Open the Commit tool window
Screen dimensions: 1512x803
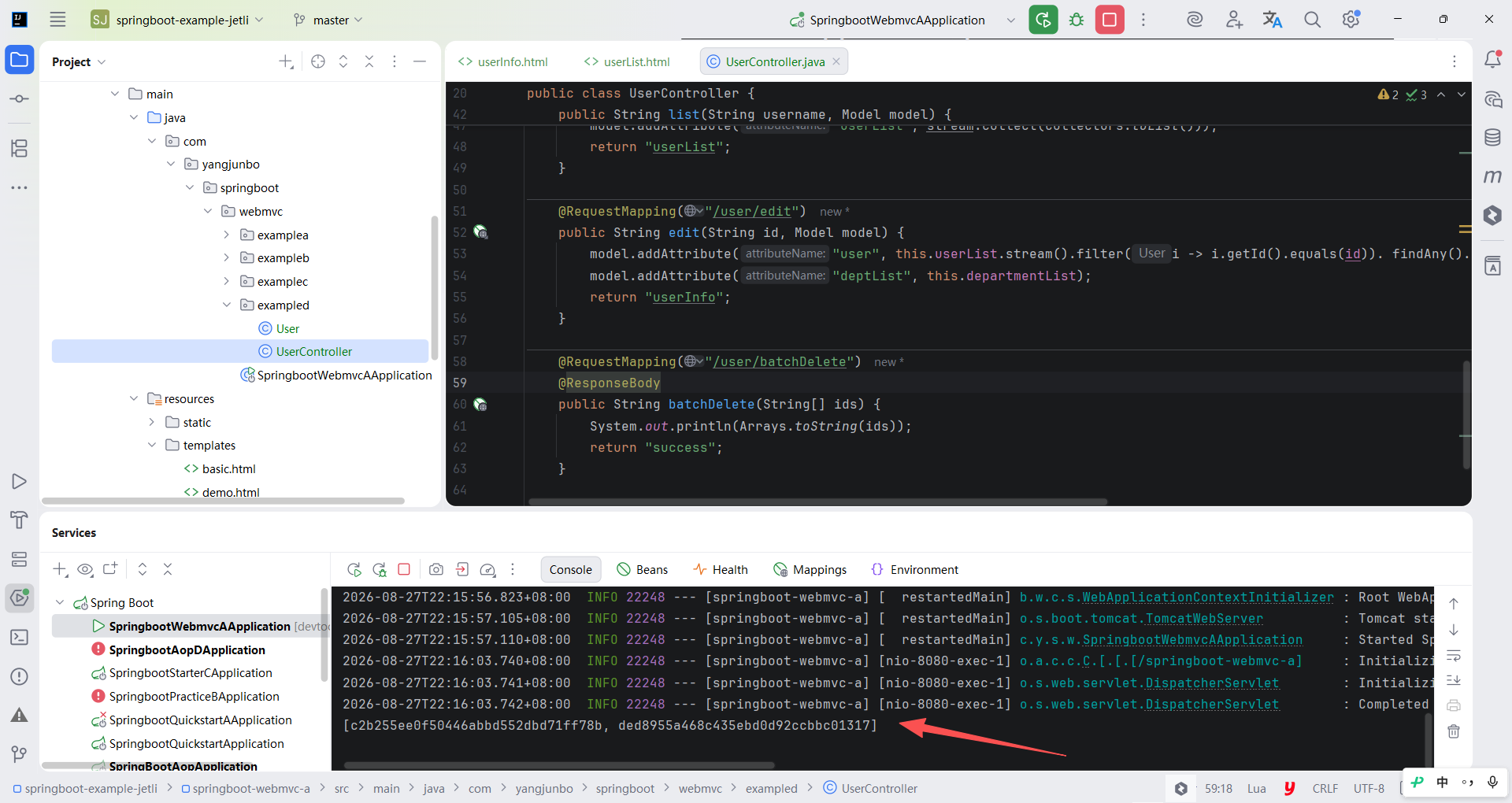[20, 99]
